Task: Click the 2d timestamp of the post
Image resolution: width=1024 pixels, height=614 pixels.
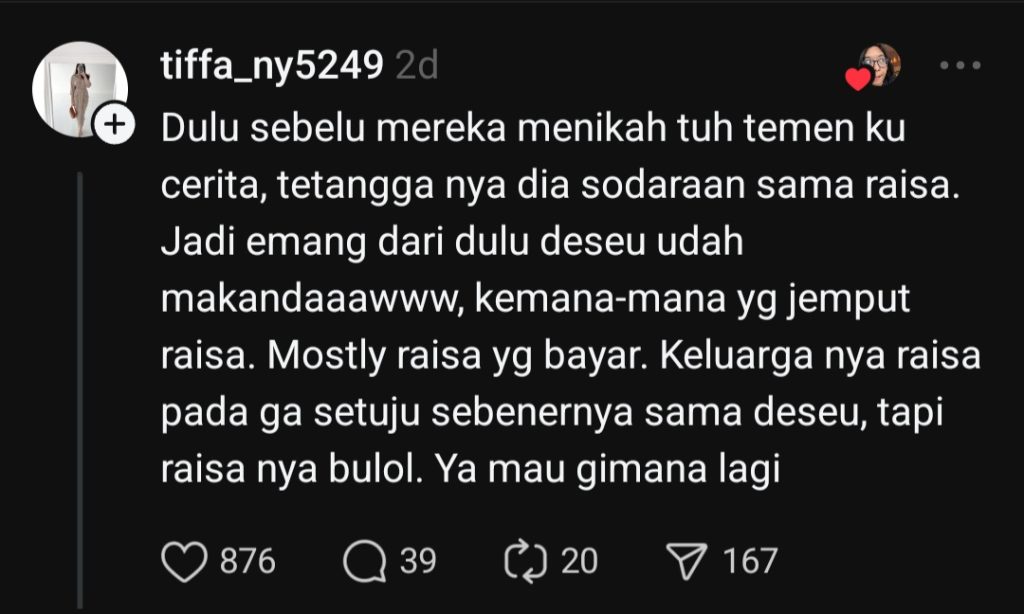Action: pos(417,66)
